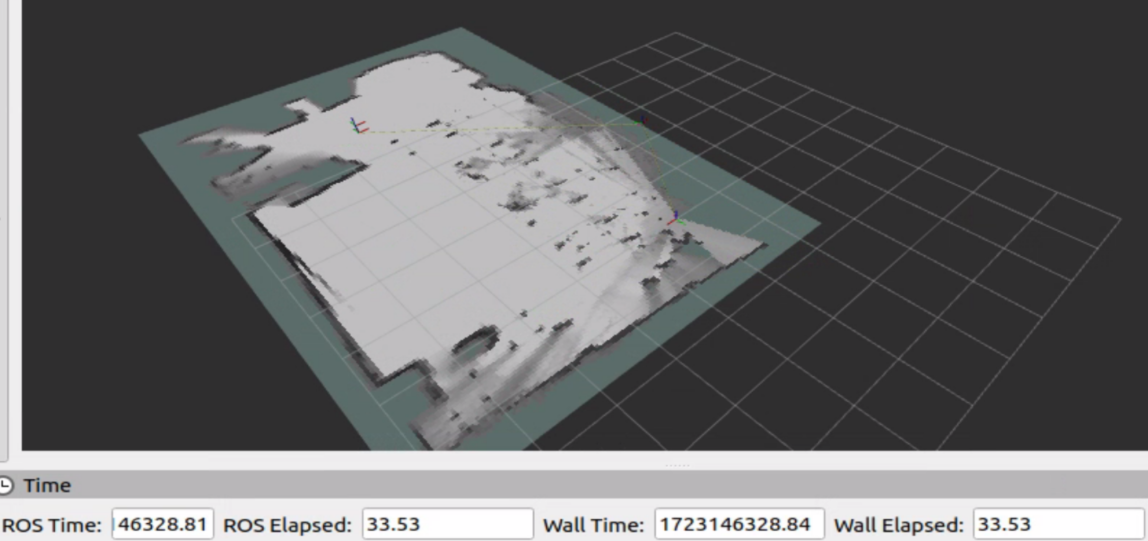Screen dimensions: 1148x541
Task: Click the Wall Elapsed label text
Action: click(x=899, y=523)
